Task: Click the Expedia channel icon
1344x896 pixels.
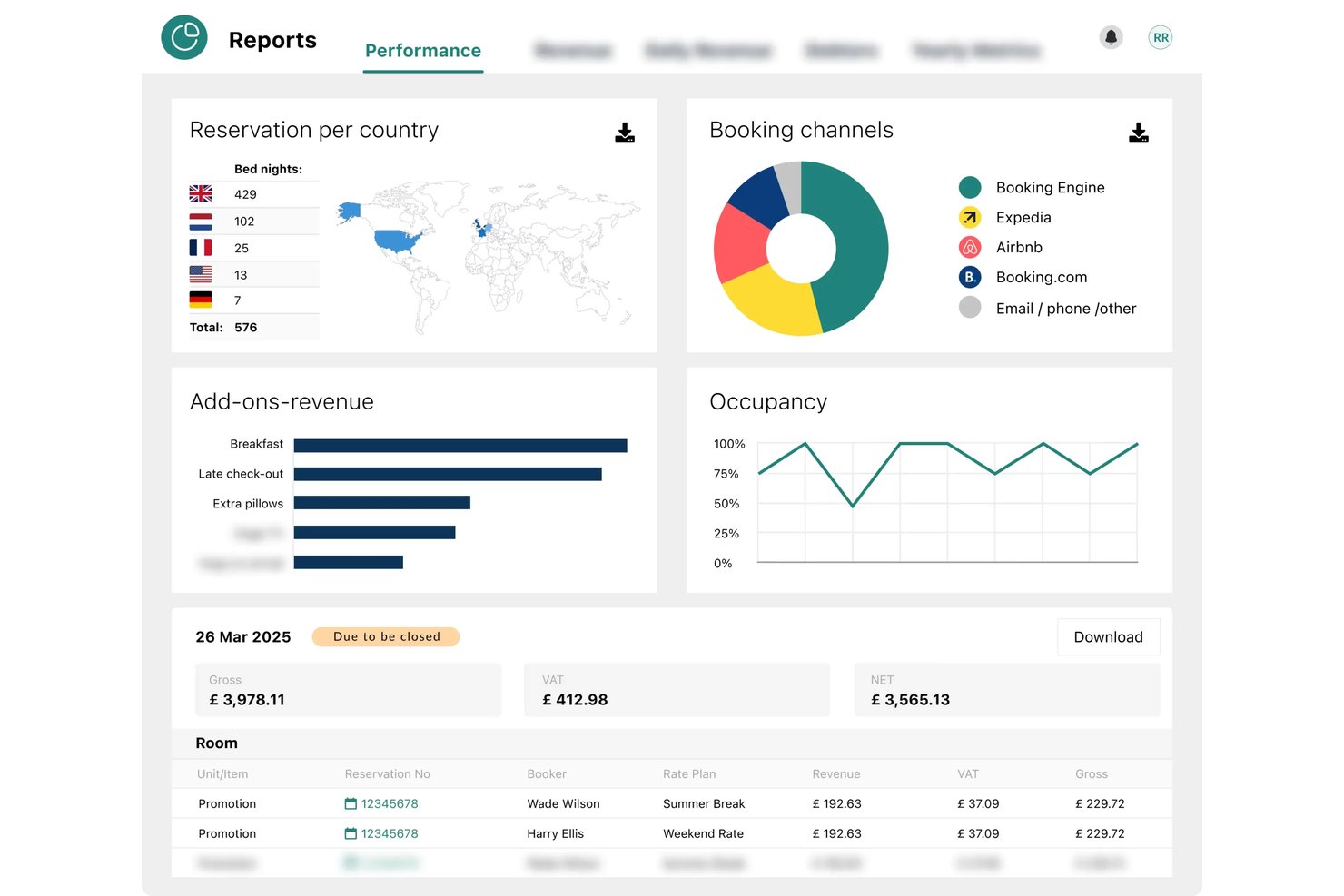Action: [970, 217]
